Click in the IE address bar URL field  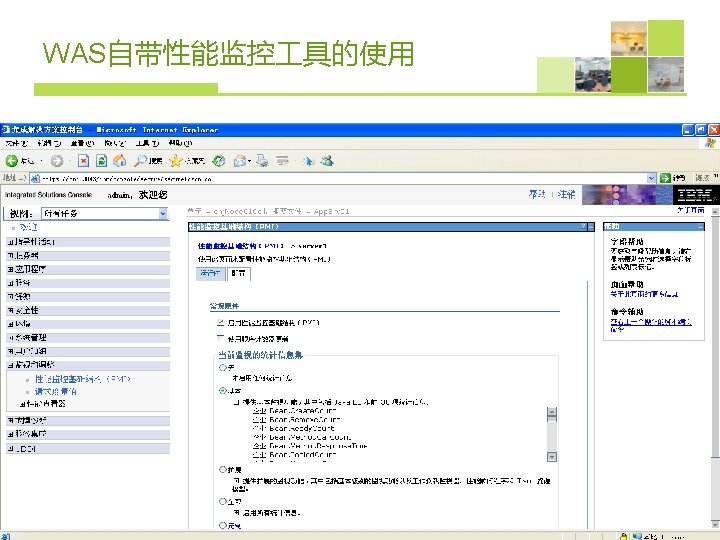tap(343, 178)
